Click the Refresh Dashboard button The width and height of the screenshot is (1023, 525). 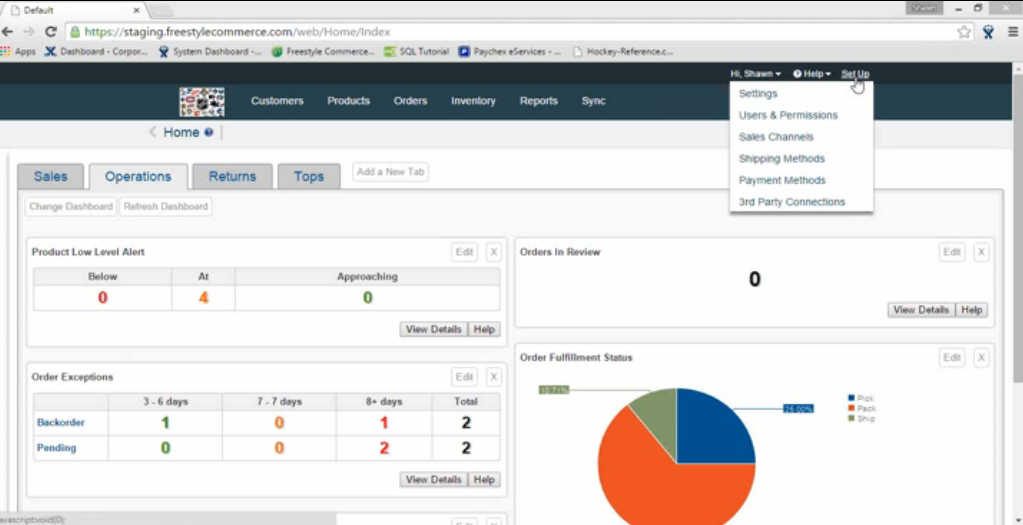(x=165, y=207)
